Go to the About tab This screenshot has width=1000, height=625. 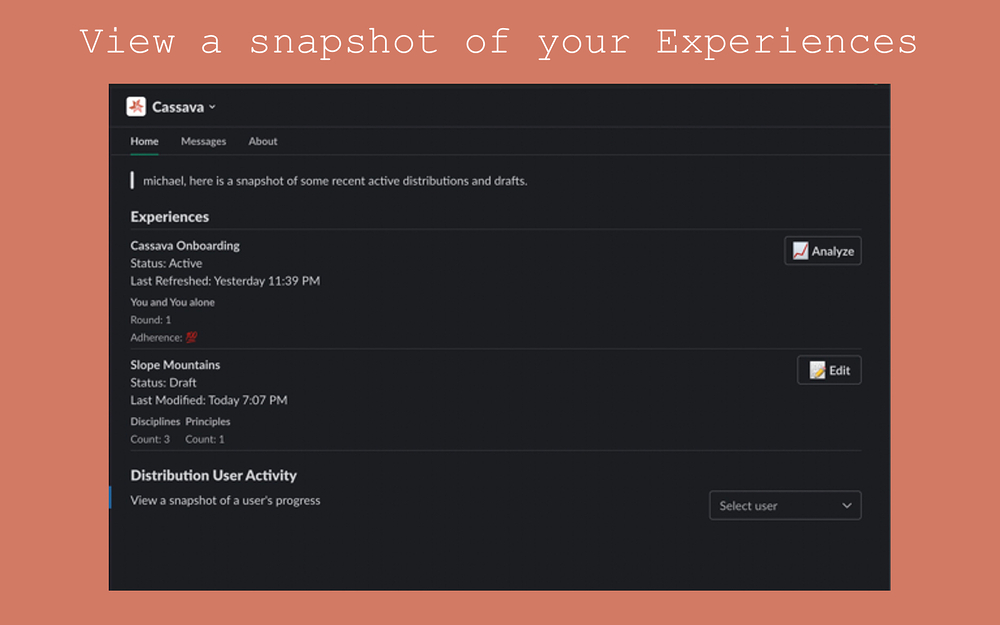coord(263,141)
